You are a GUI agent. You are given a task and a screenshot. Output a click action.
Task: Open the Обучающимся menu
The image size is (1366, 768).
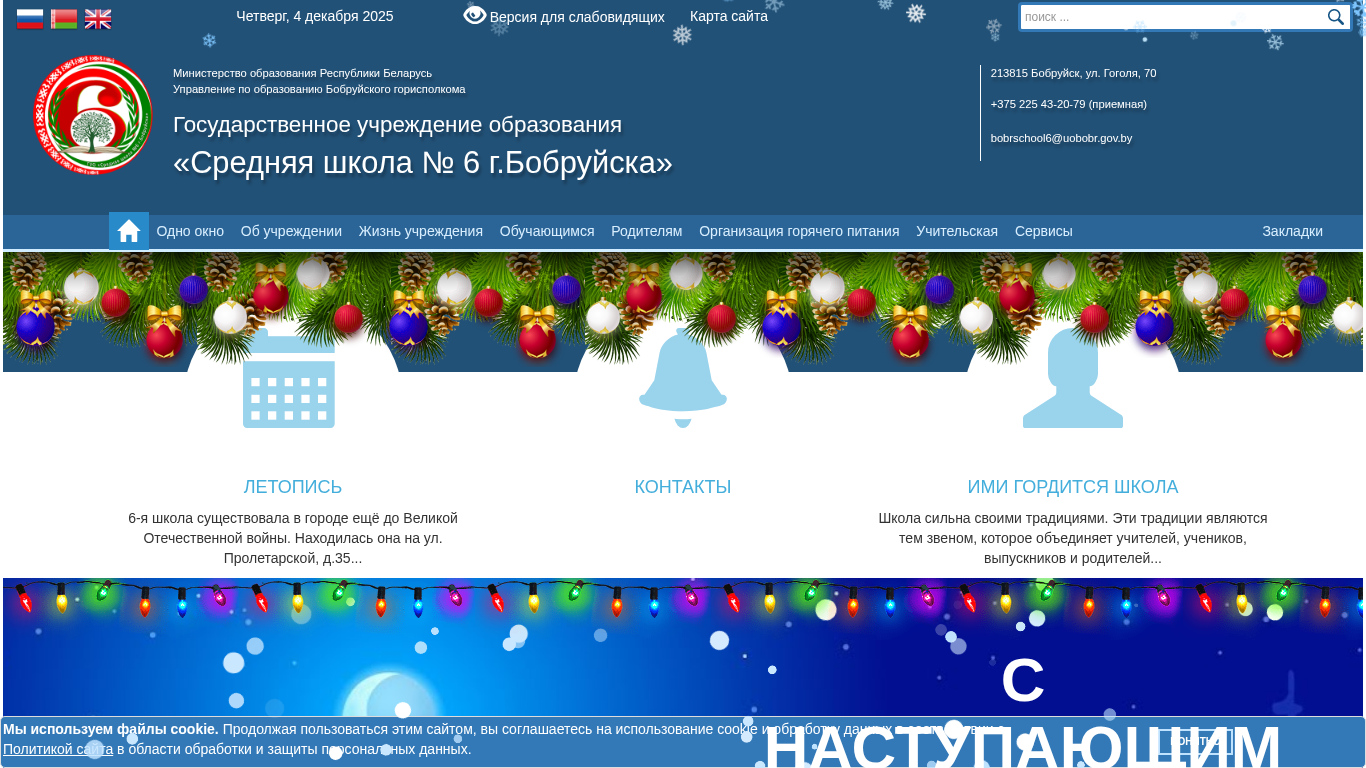pos(547,231)
